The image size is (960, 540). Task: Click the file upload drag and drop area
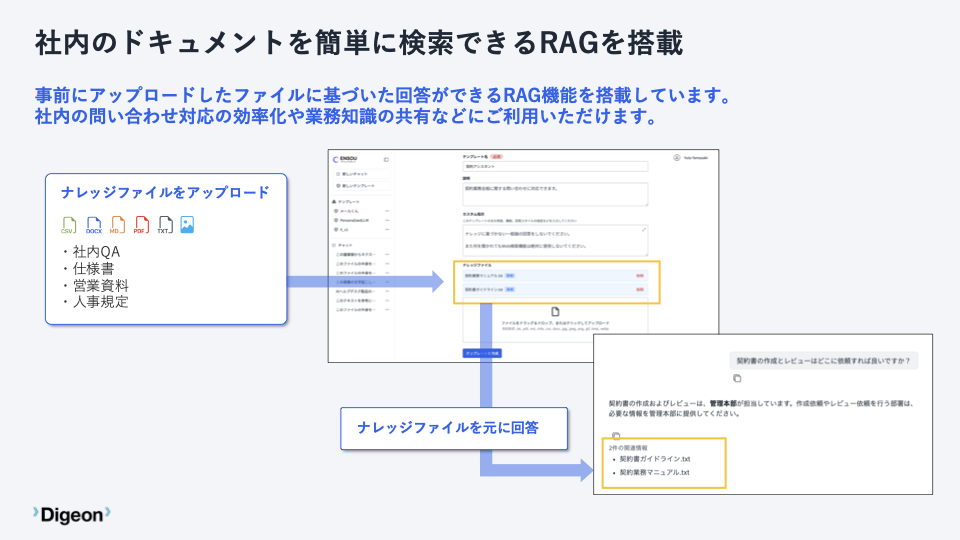click(555, 321)
